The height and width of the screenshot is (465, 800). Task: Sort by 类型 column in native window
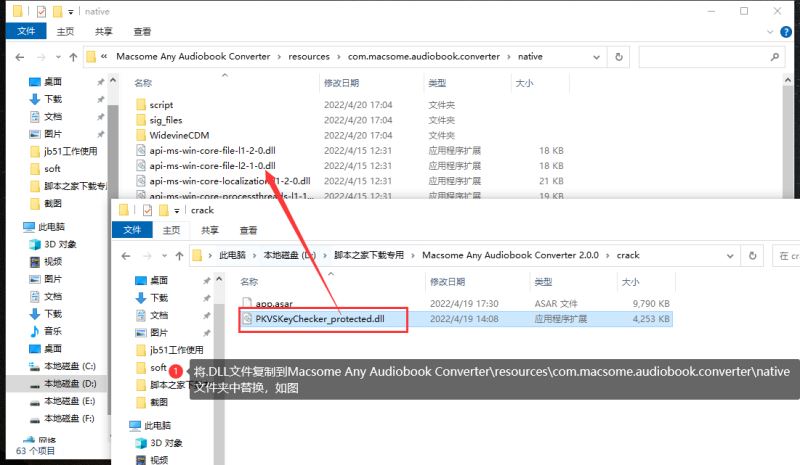(437, 83)
